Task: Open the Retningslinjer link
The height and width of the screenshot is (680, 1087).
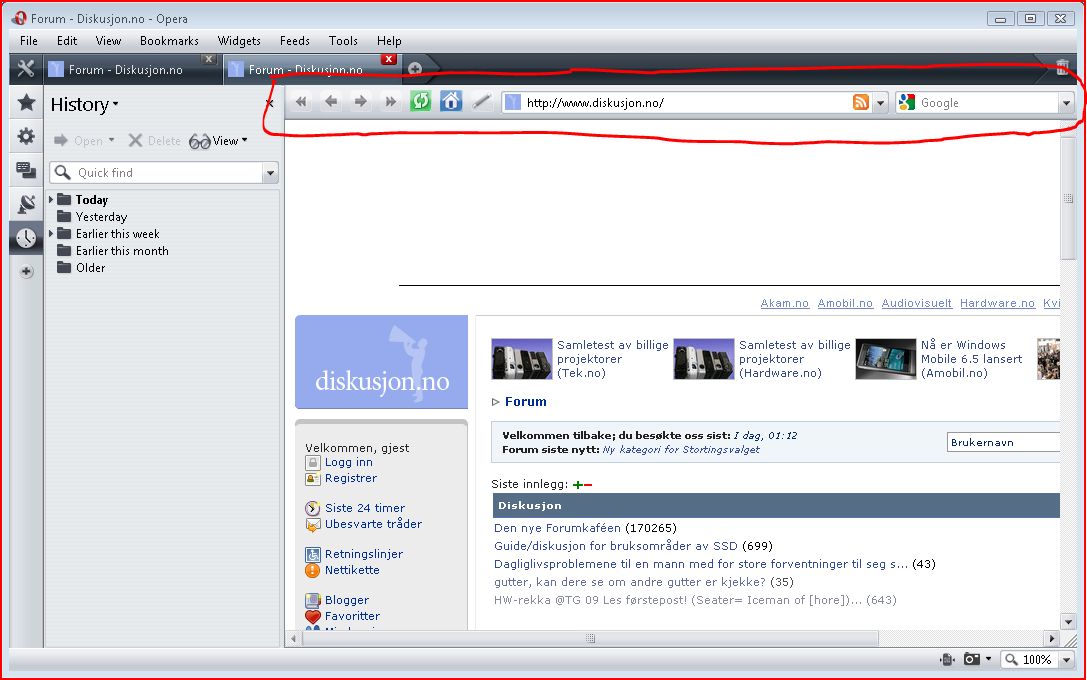Action: click(363, 554)
